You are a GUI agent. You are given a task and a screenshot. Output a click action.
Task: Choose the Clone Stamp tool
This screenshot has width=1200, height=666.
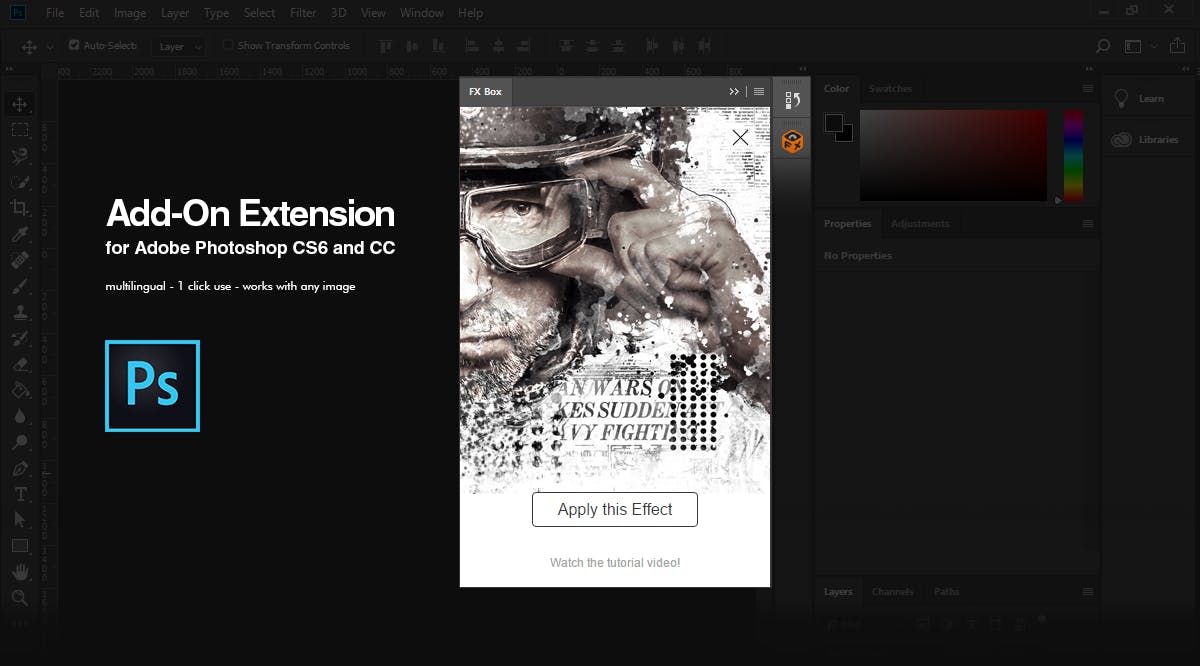pos(21,311)
